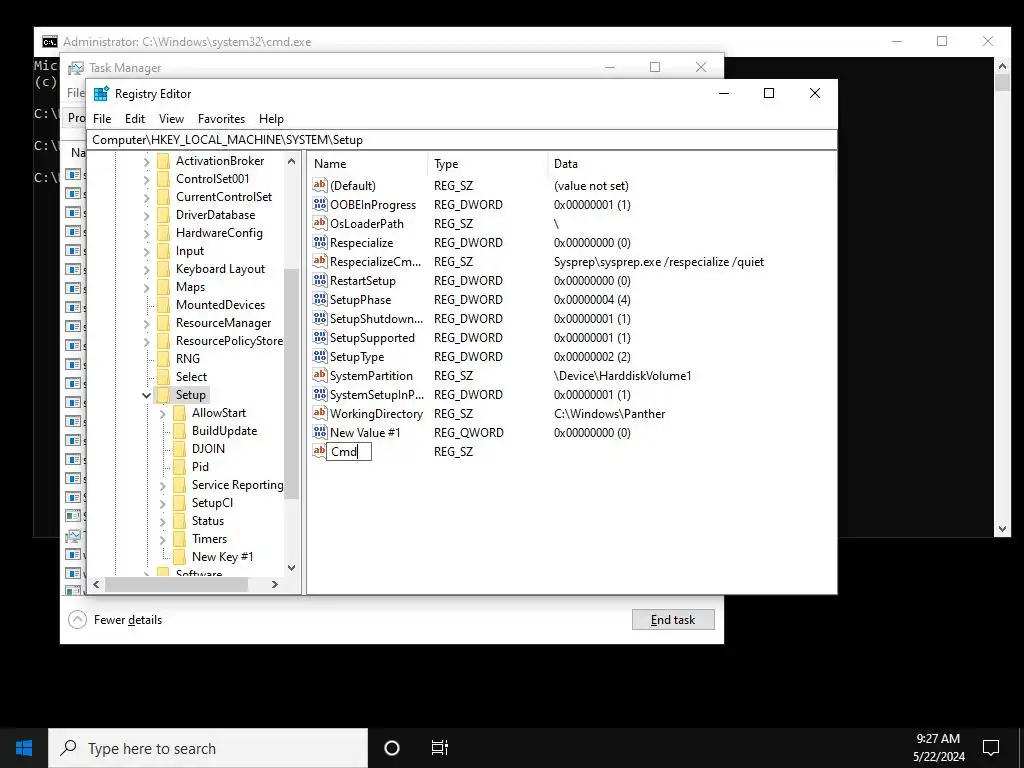Open the Favorites menu
Image resolution: width=1024 pixels, height=768 pixels.
pyautogui.click(x=221, y=119)
